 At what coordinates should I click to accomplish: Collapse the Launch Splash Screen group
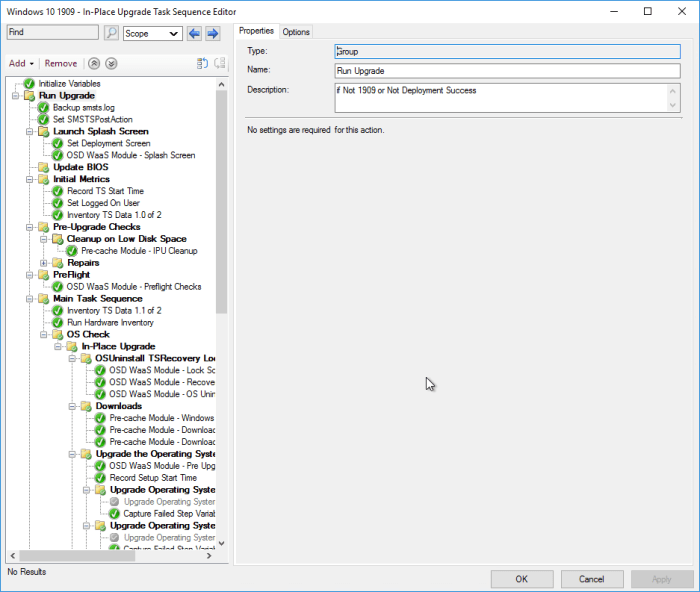click(x=30, y=131)
